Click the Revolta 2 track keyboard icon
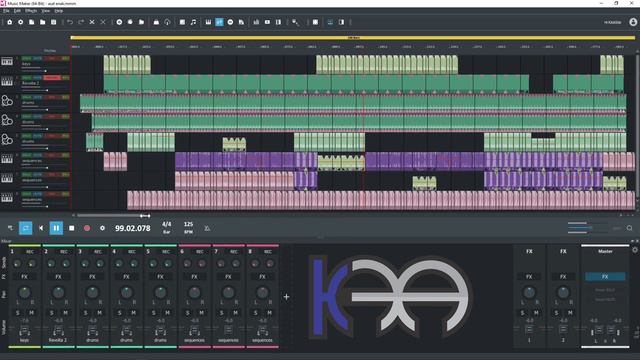The image size is (640, 360). click(7, 81)
